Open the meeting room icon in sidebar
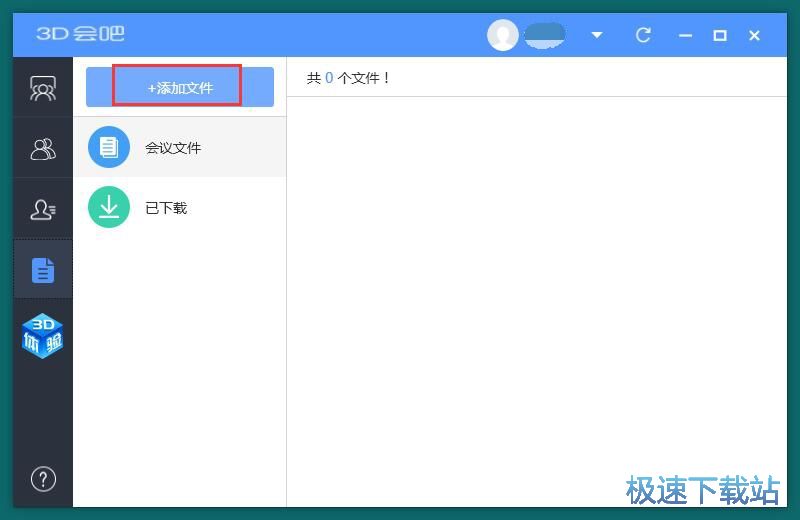Viewport: 800px width, 520px height. [43, 88]
